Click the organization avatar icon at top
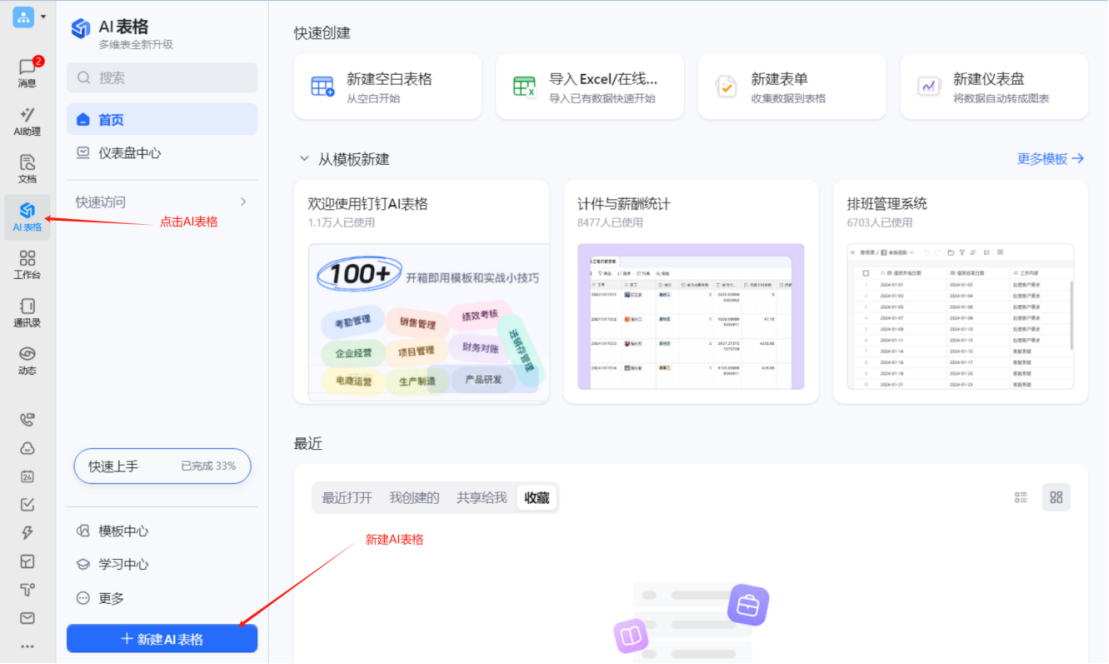Screen dimensions: 1109x664 pyautogui.click(x=23, y=16)
